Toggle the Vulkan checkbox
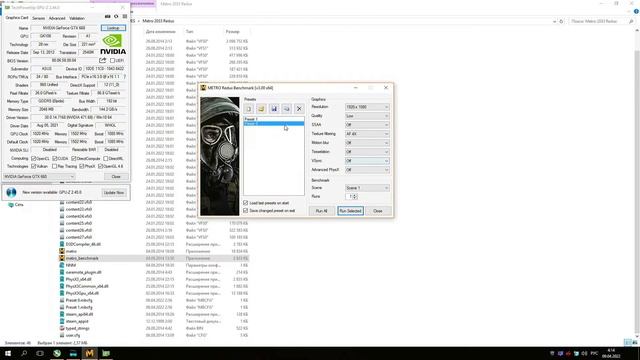This screenshot has width=640, height=360. coord(34,167)
